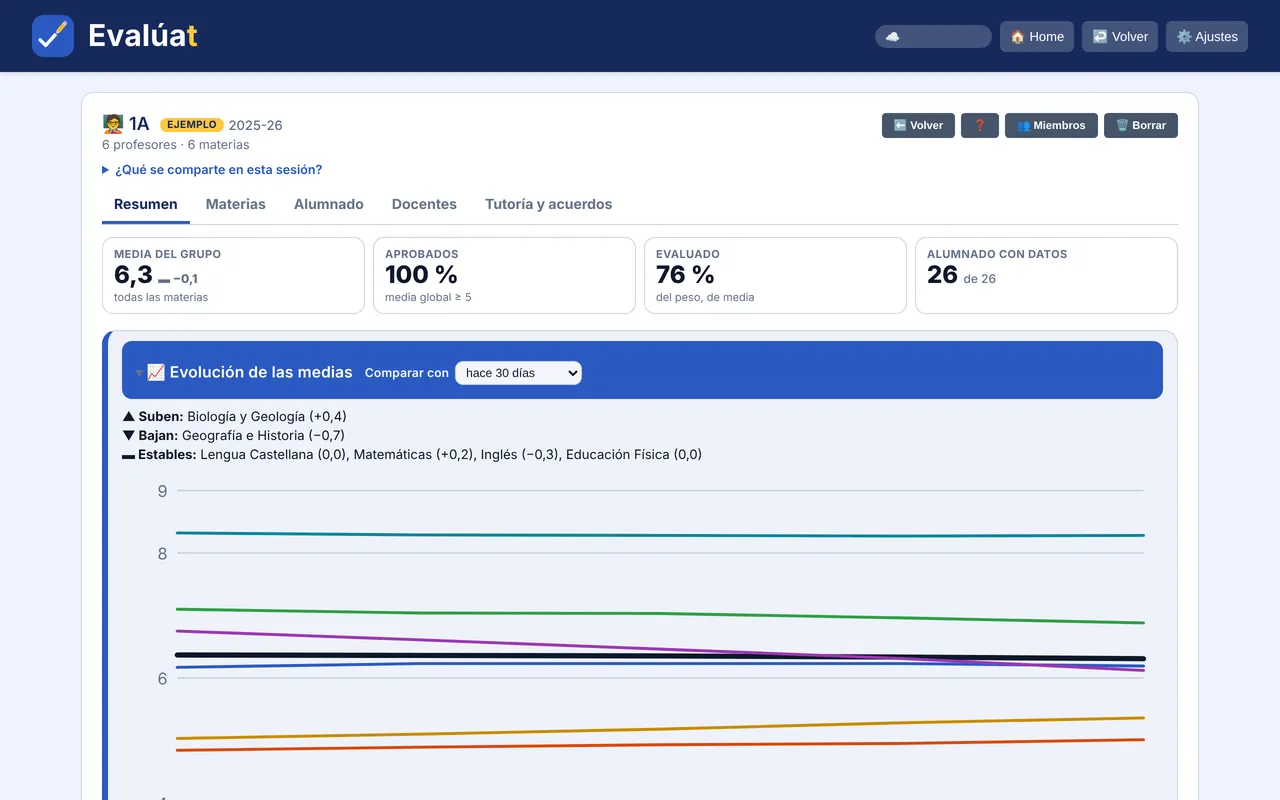Open the Docentes tab
Image resolution: width=1280 pixels, height=800 pixels.
point(424,204)
